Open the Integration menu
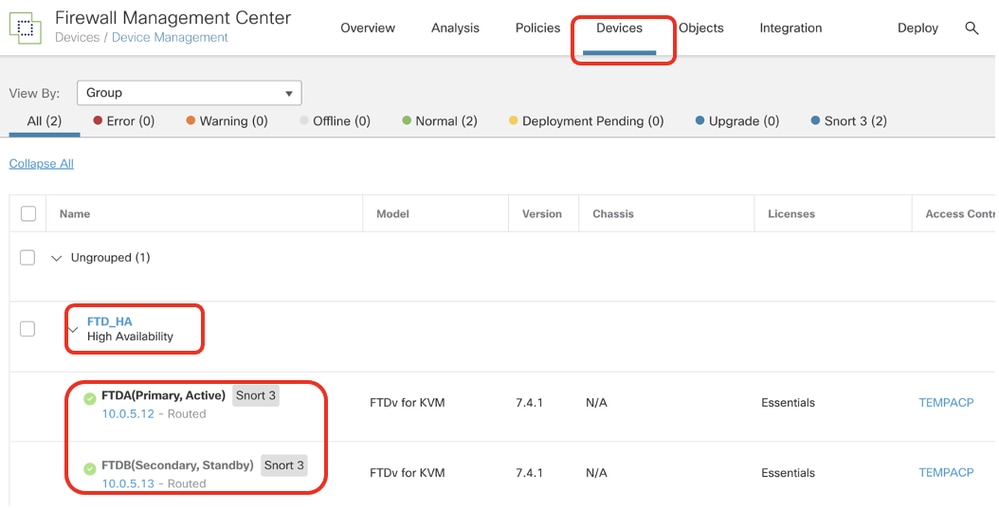Viewport: 999px width, 511px height. pos(791,28)
